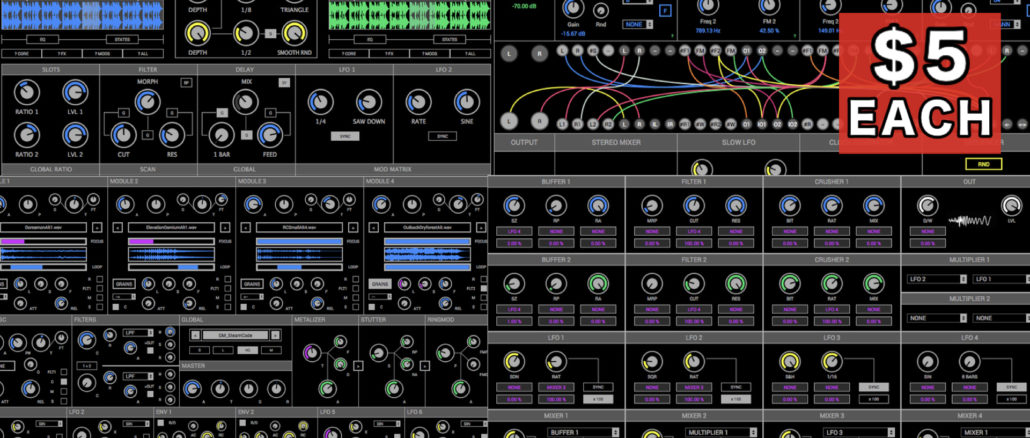Image resolution: width=1030 pixels, height=438 pixels.
Task: Switch to the GLOBAL RATIO tab
Action: click(50, 169)
